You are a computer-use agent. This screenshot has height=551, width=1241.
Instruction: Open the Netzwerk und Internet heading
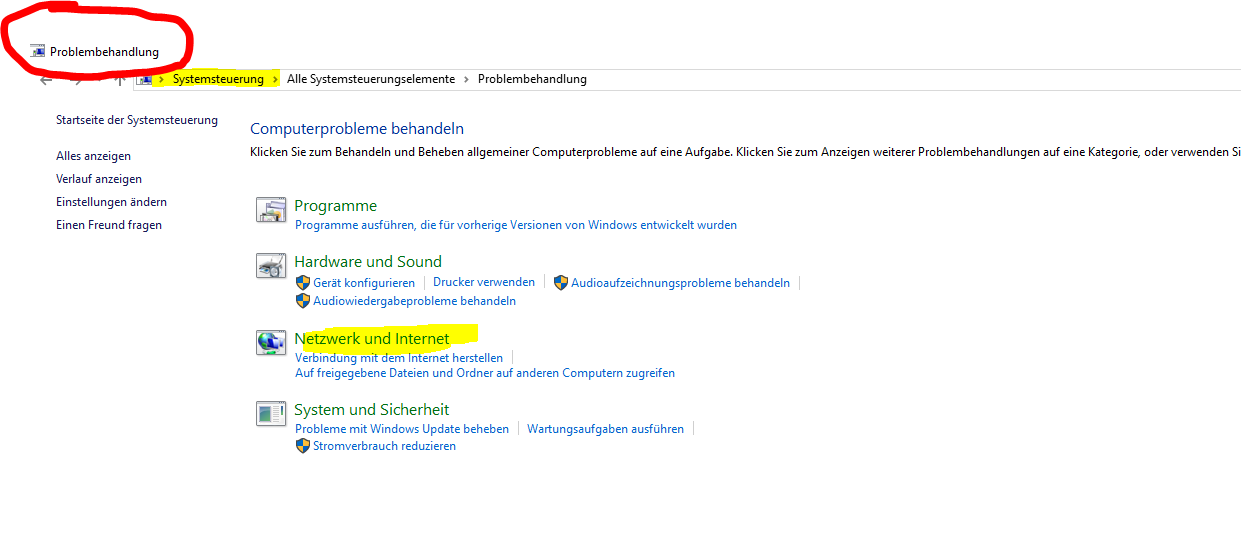pos(372,338)
